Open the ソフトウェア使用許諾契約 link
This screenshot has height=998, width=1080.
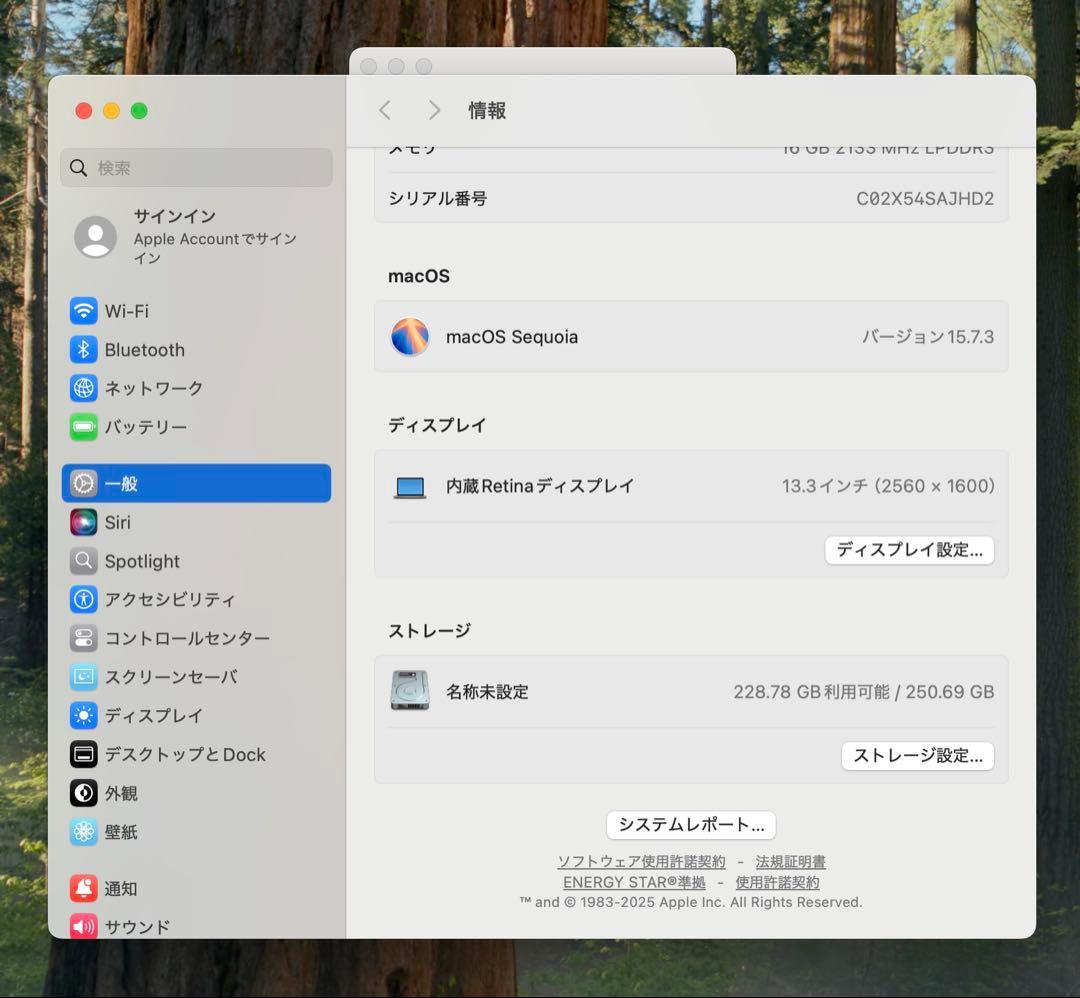641,861
